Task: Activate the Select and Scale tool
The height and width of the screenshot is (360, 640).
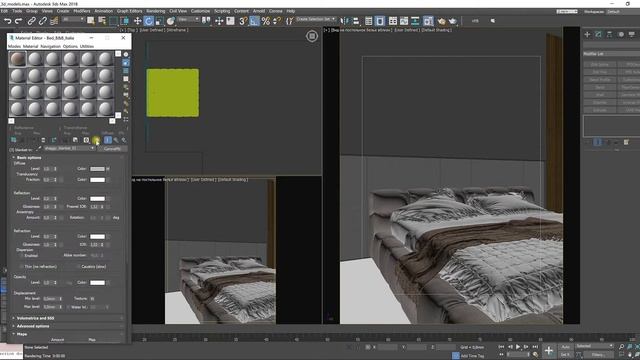Action: (x=160, y=21)
